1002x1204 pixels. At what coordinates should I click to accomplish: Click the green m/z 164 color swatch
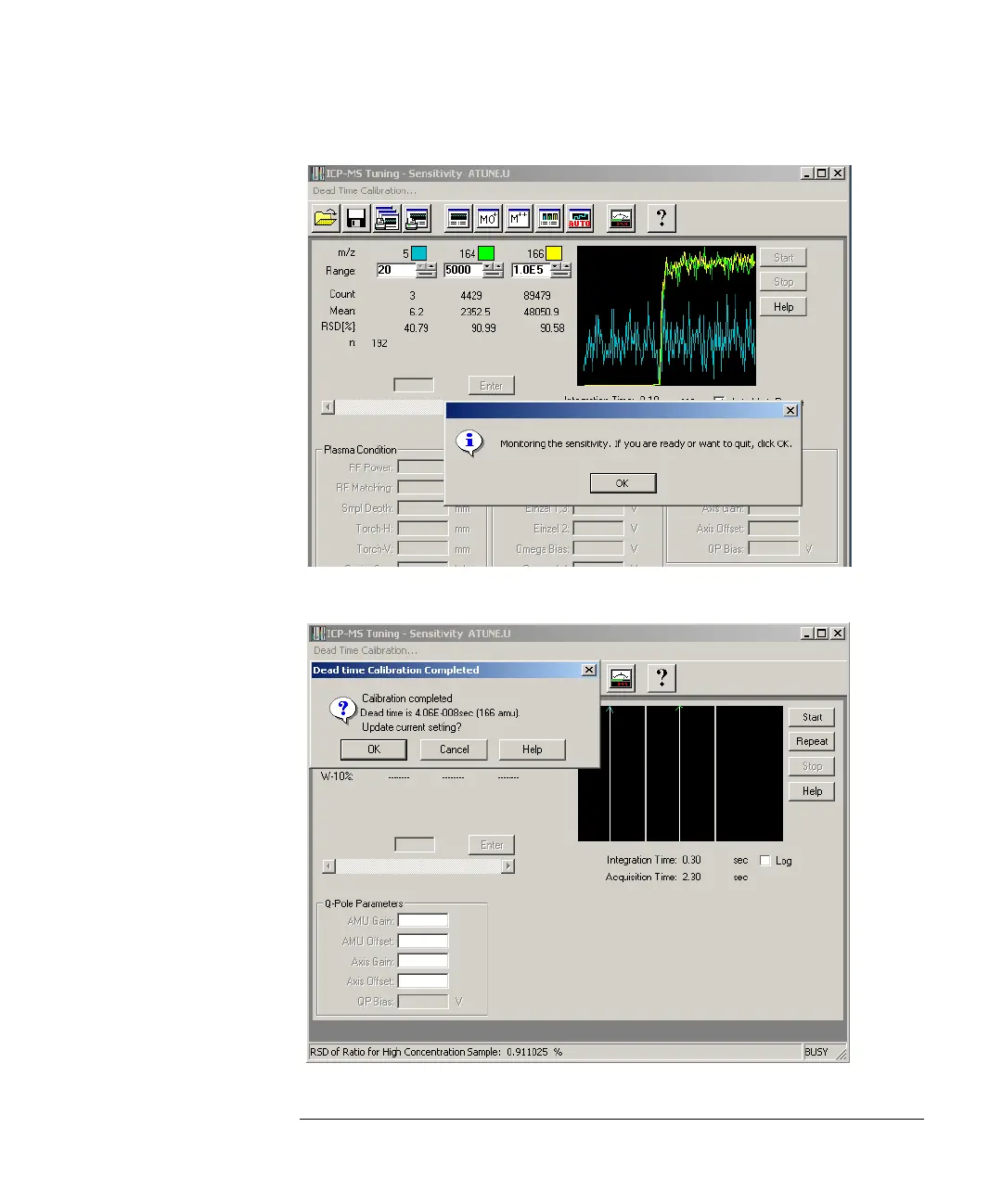[486, 253]
